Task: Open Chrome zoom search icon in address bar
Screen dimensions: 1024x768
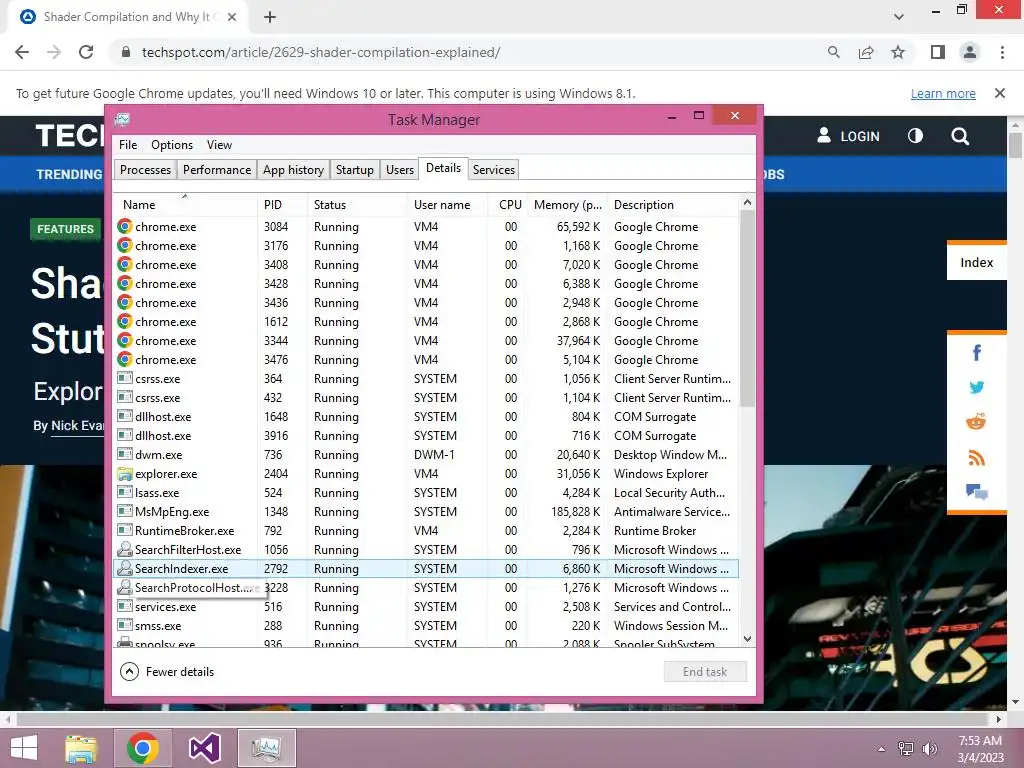Action: pos(833,52)
